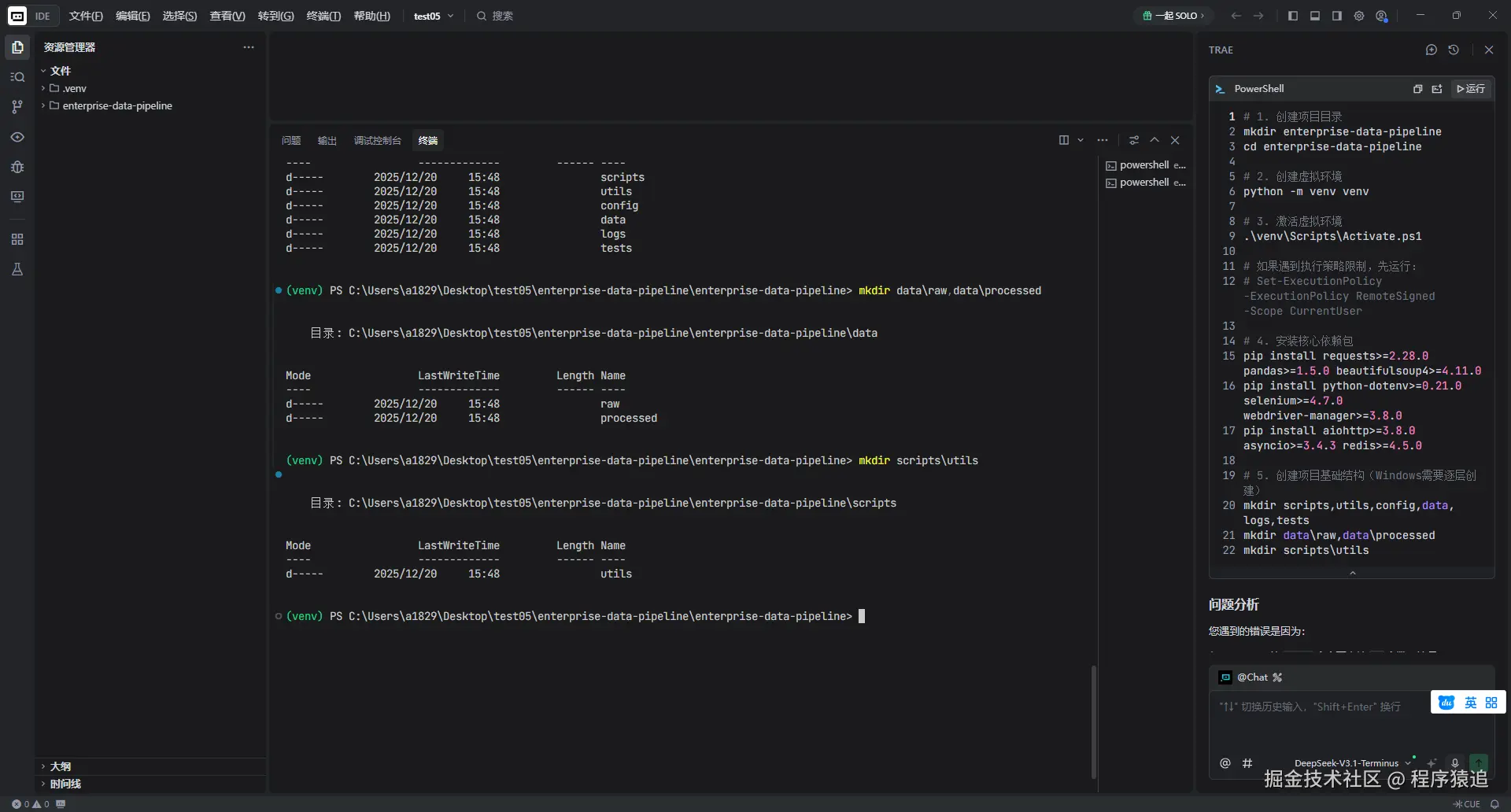Toggle the secondary right sidebar

[1337, 16]
